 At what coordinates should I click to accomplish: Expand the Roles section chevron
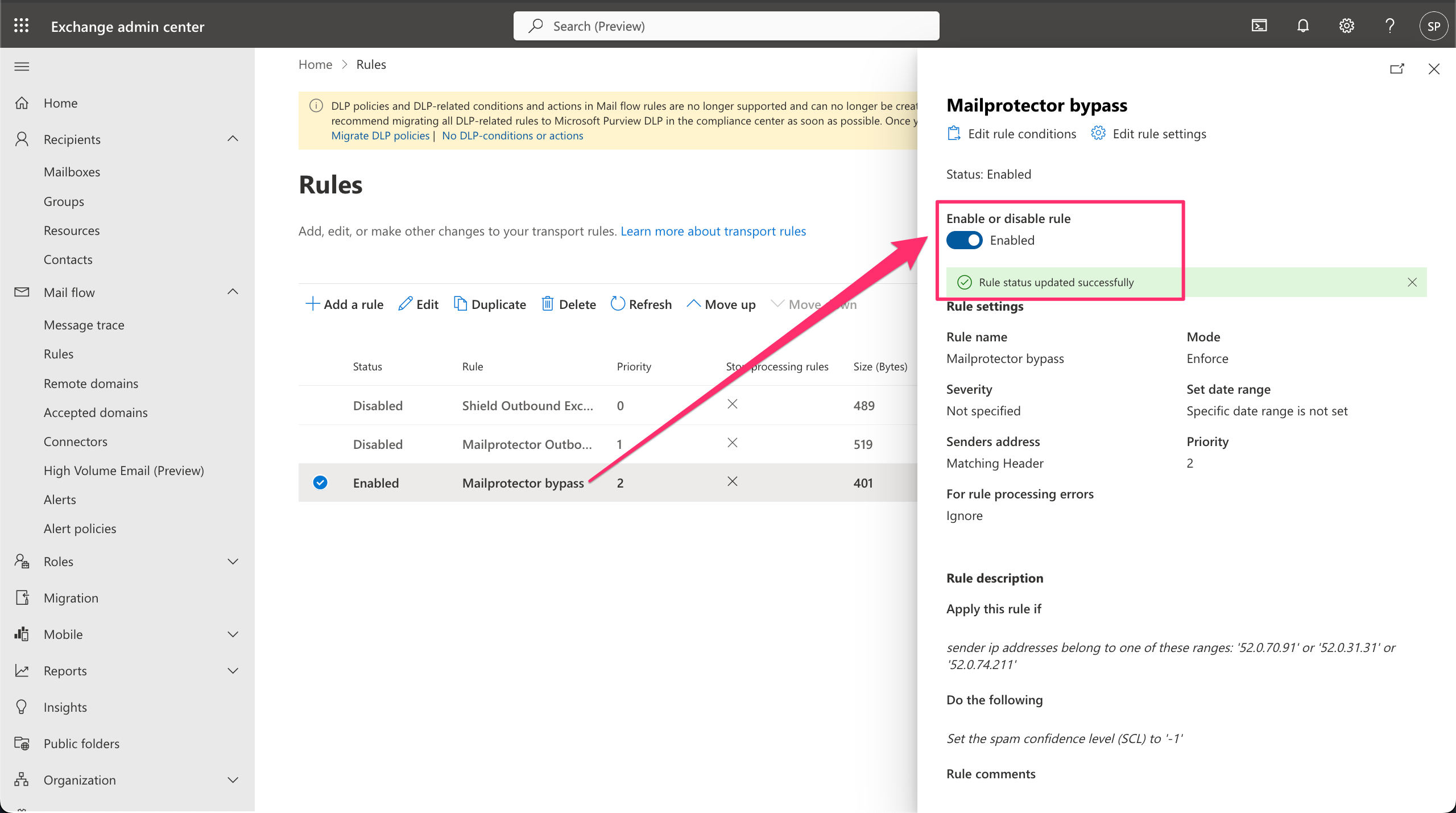click(233, 562)
